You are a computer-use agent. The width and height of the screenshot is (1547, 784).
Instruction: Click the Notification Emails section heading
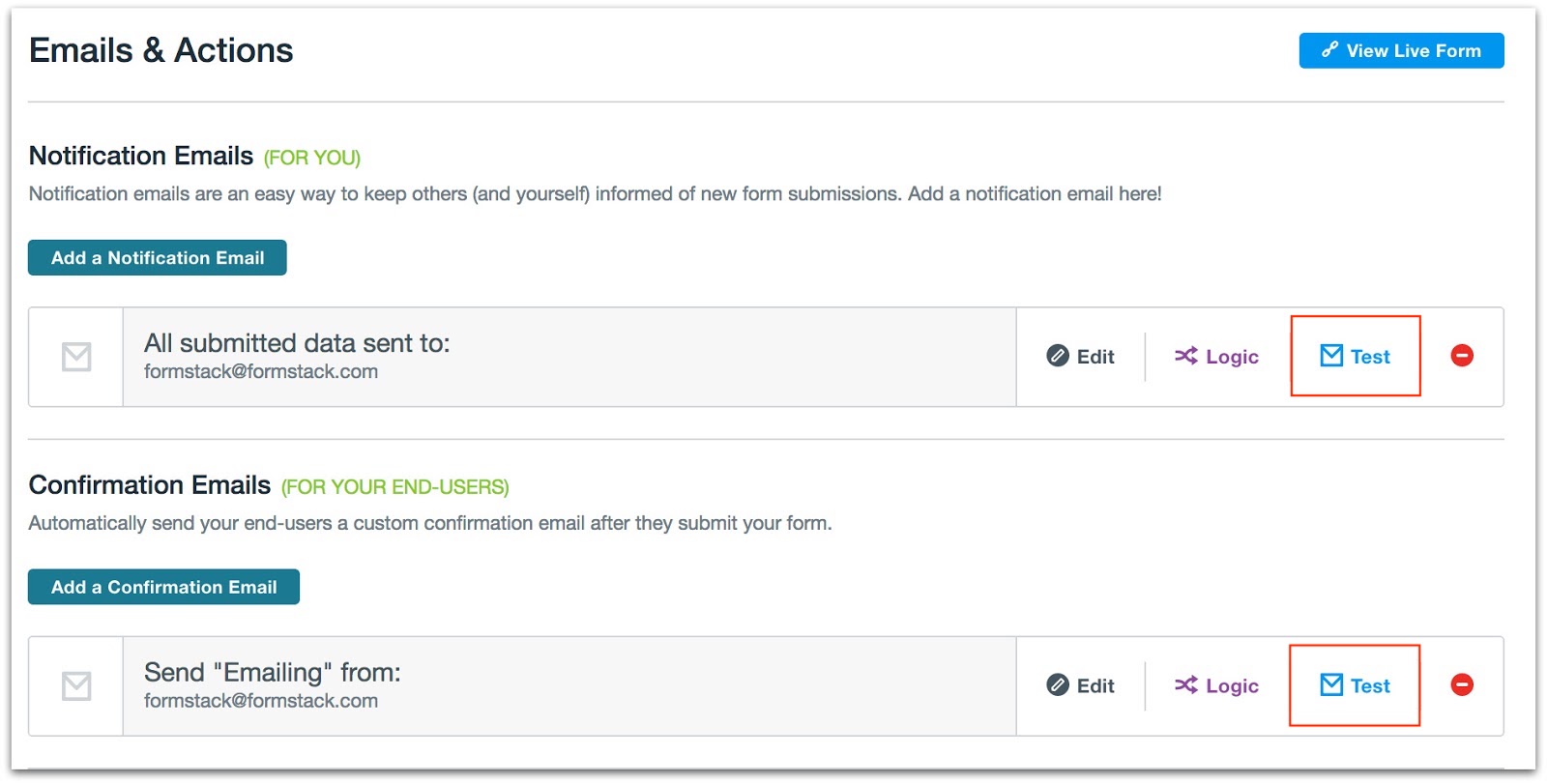click(x=141, y=156)
